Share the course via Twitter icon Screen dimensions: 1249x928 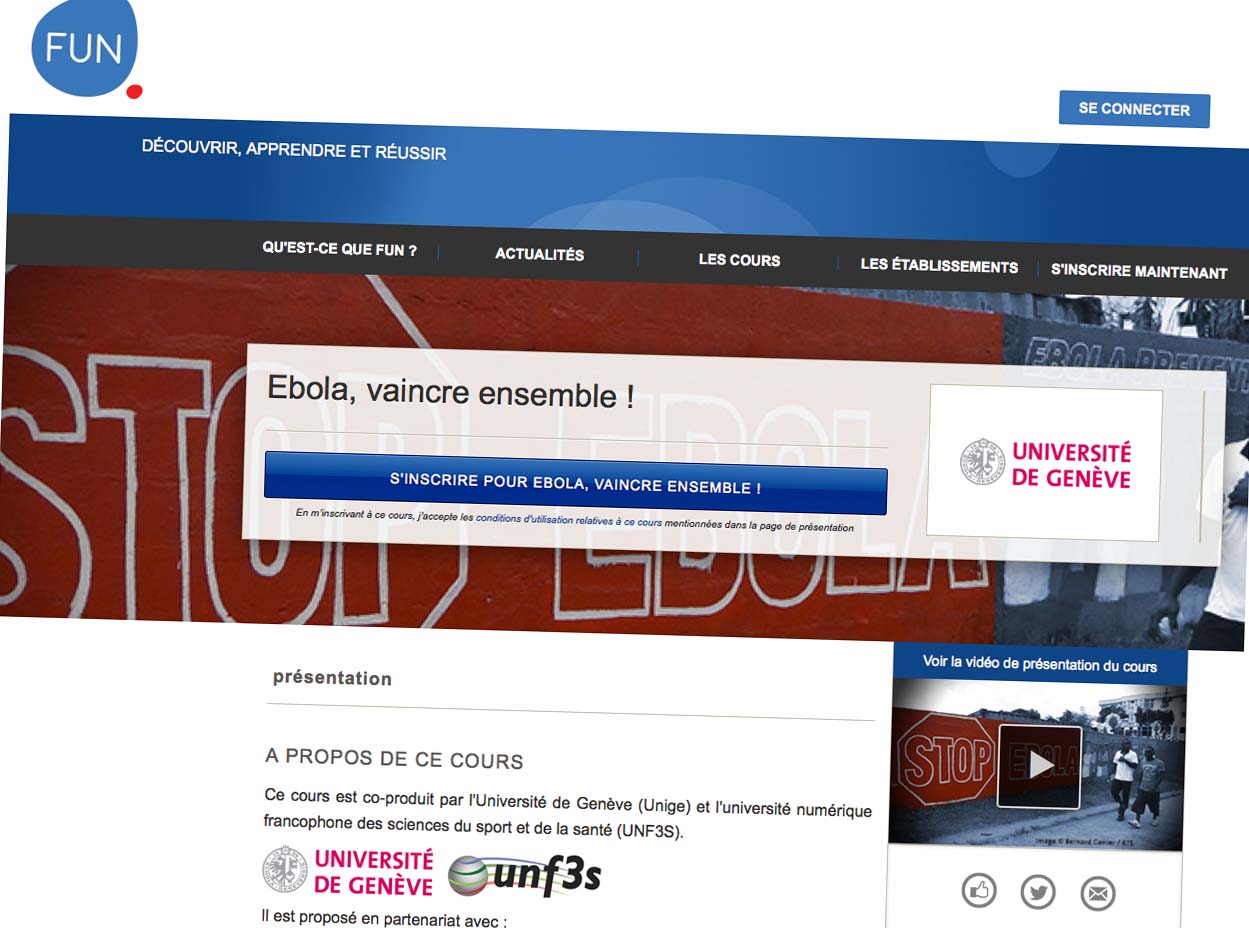pos(1038,892)
